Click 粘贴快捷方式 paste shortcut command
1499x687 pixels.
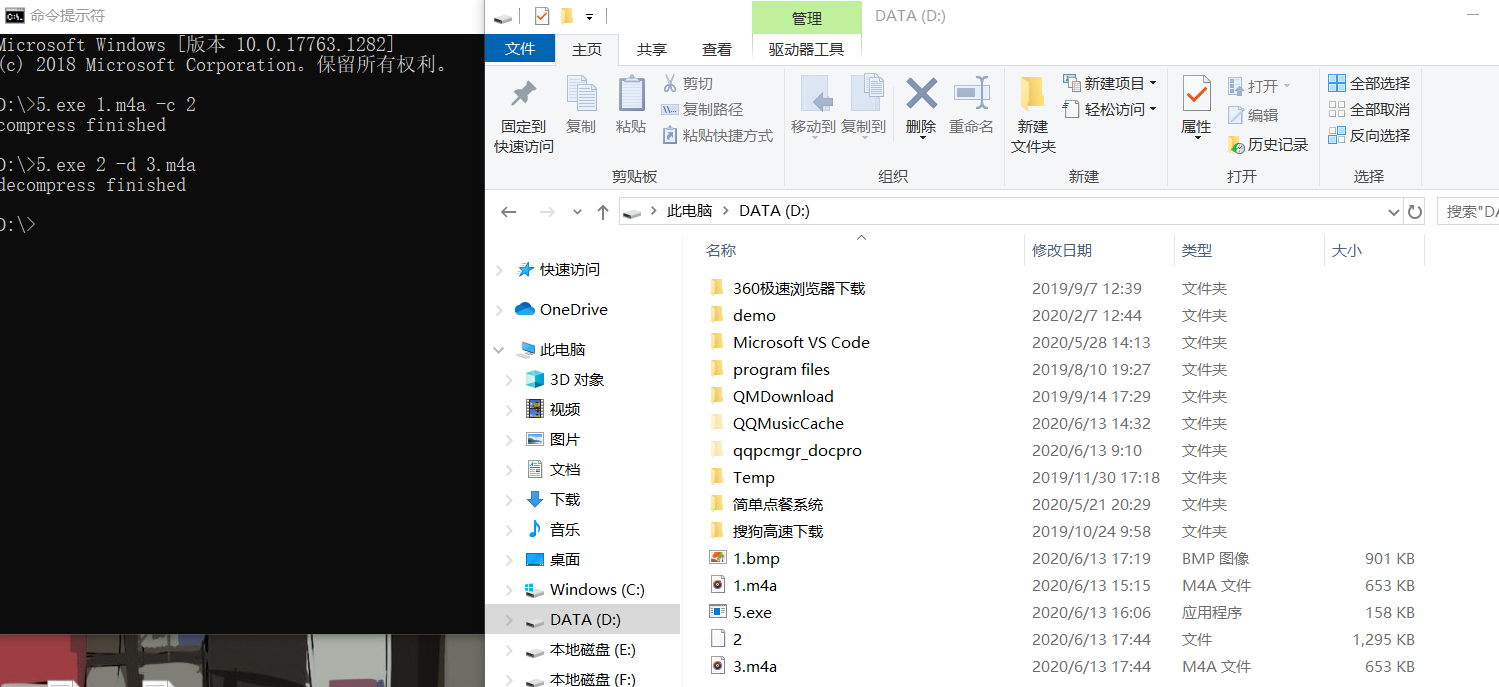(x=718, y=136)
